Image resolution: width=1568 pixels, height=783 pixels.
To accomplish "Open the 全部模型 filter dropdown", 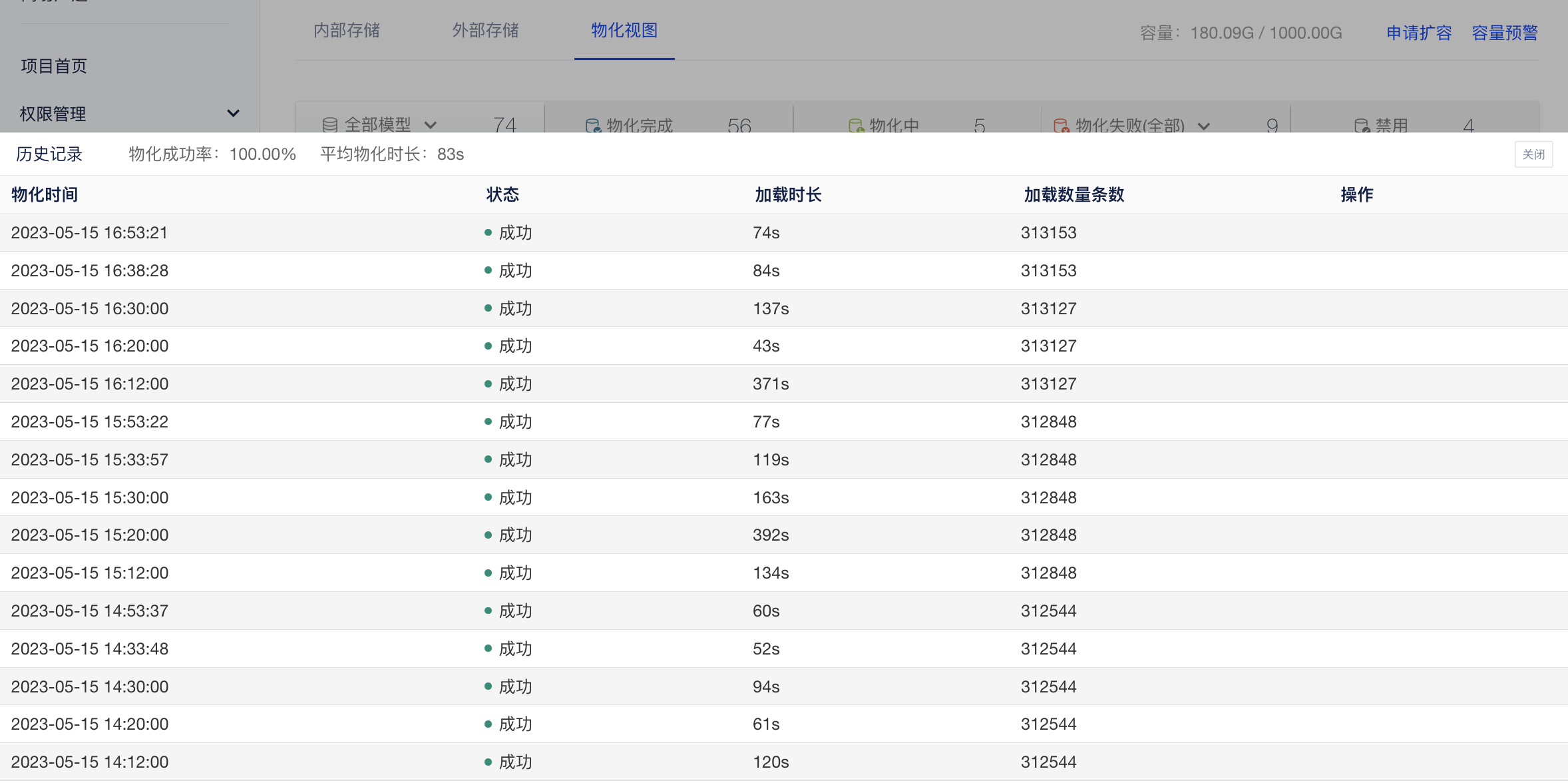I will tap(431, 125).
